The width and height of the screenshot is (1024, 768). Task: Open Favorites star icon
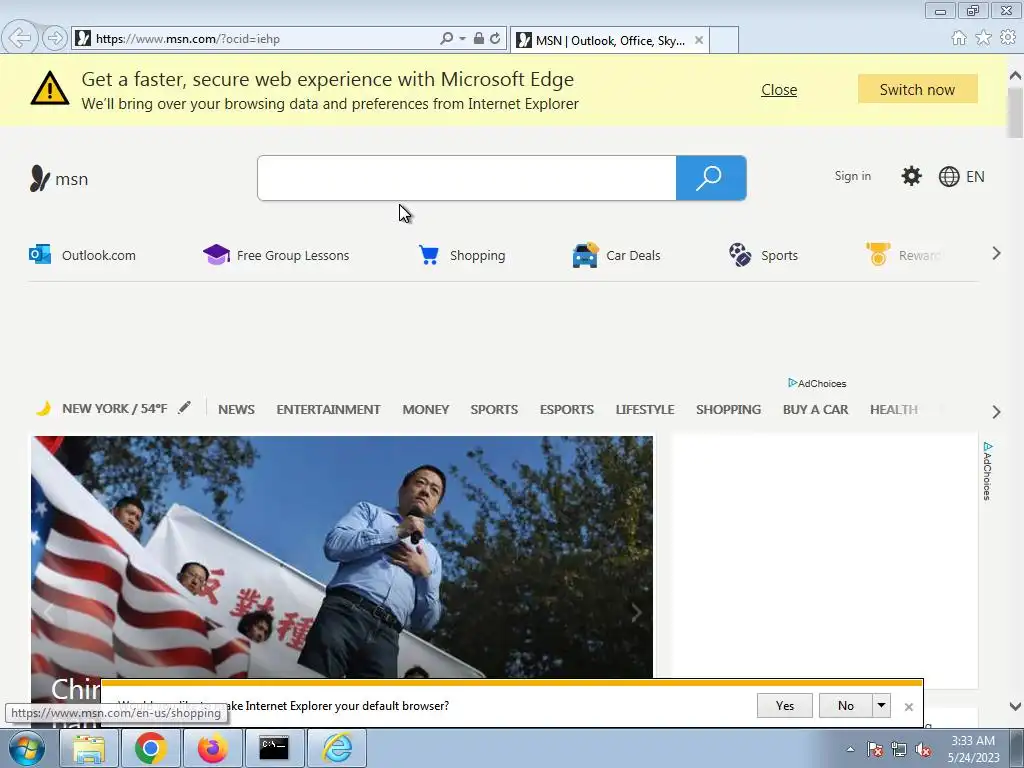(x=983, y=38)
